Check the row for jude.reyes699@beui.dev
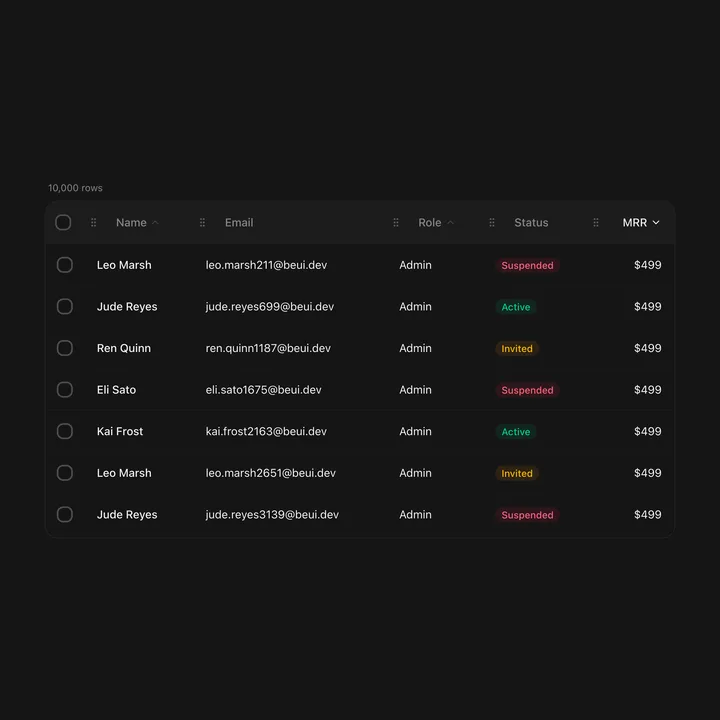The width and height of the screenshot is (720, 720). [65, 306]
